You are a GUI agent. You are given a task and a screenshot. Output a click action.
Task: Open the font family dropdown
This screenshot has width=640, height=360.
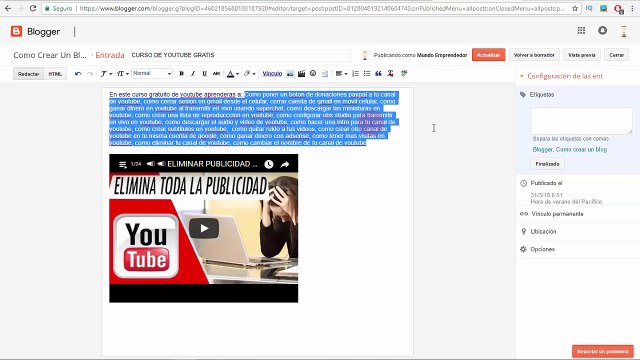click(x=106, y=74)
